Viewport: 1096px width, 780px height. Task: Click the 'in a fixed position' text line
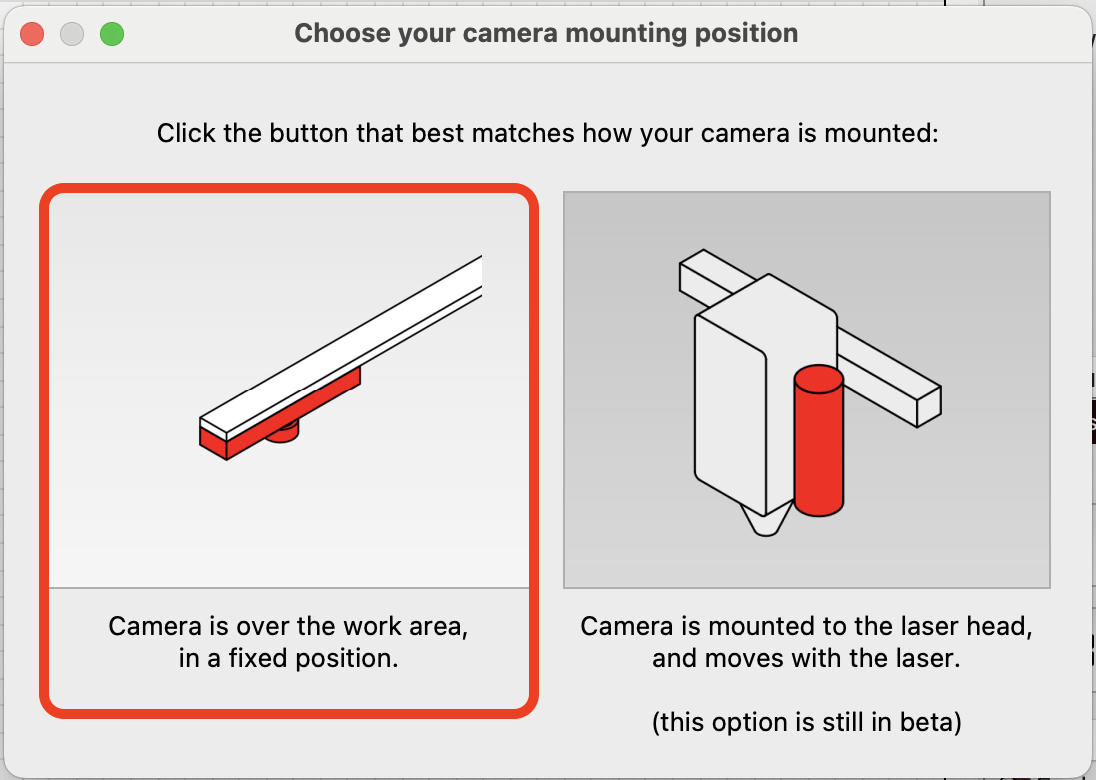coord(288,658)
